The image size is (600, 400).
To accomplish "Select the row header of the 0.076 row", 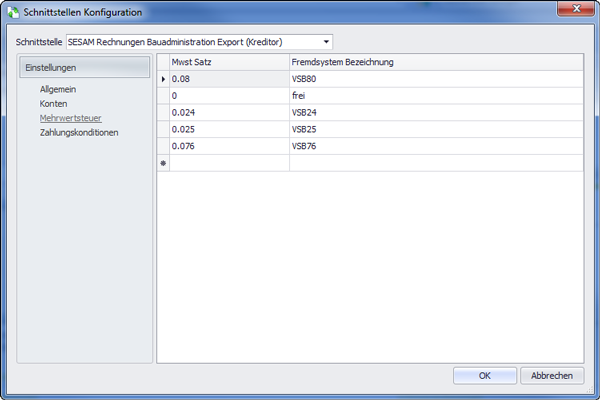I will tap(163, 146).
